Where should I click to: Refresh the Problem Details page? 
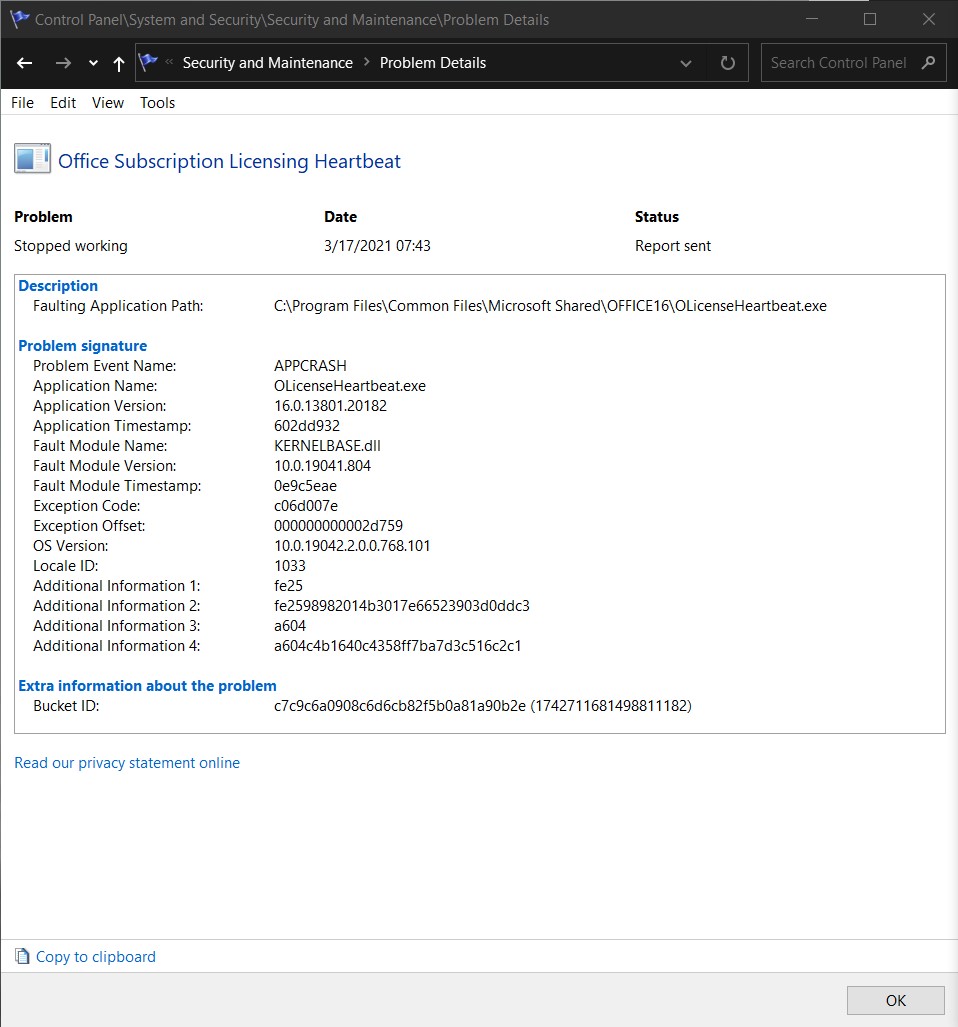pos(728,63)
